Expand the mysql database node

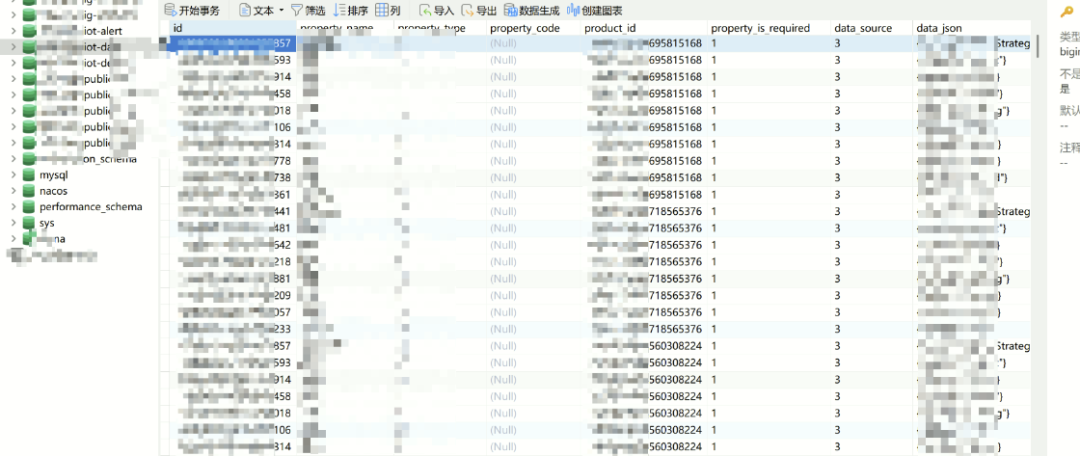click(x=13, y=175)
